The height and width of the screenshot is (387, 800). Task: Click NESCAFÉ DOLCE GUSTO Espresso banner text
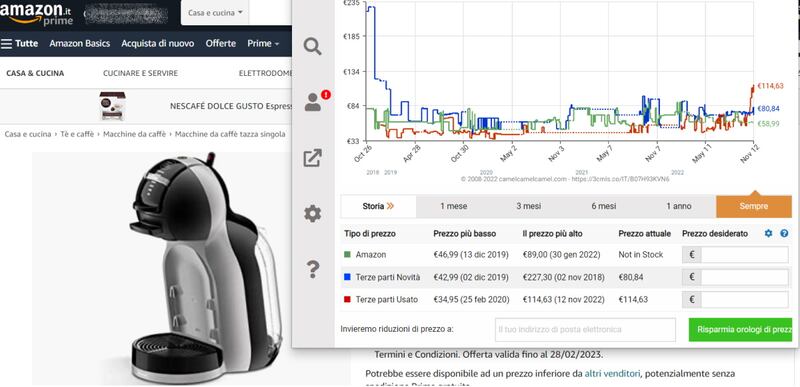231,106
